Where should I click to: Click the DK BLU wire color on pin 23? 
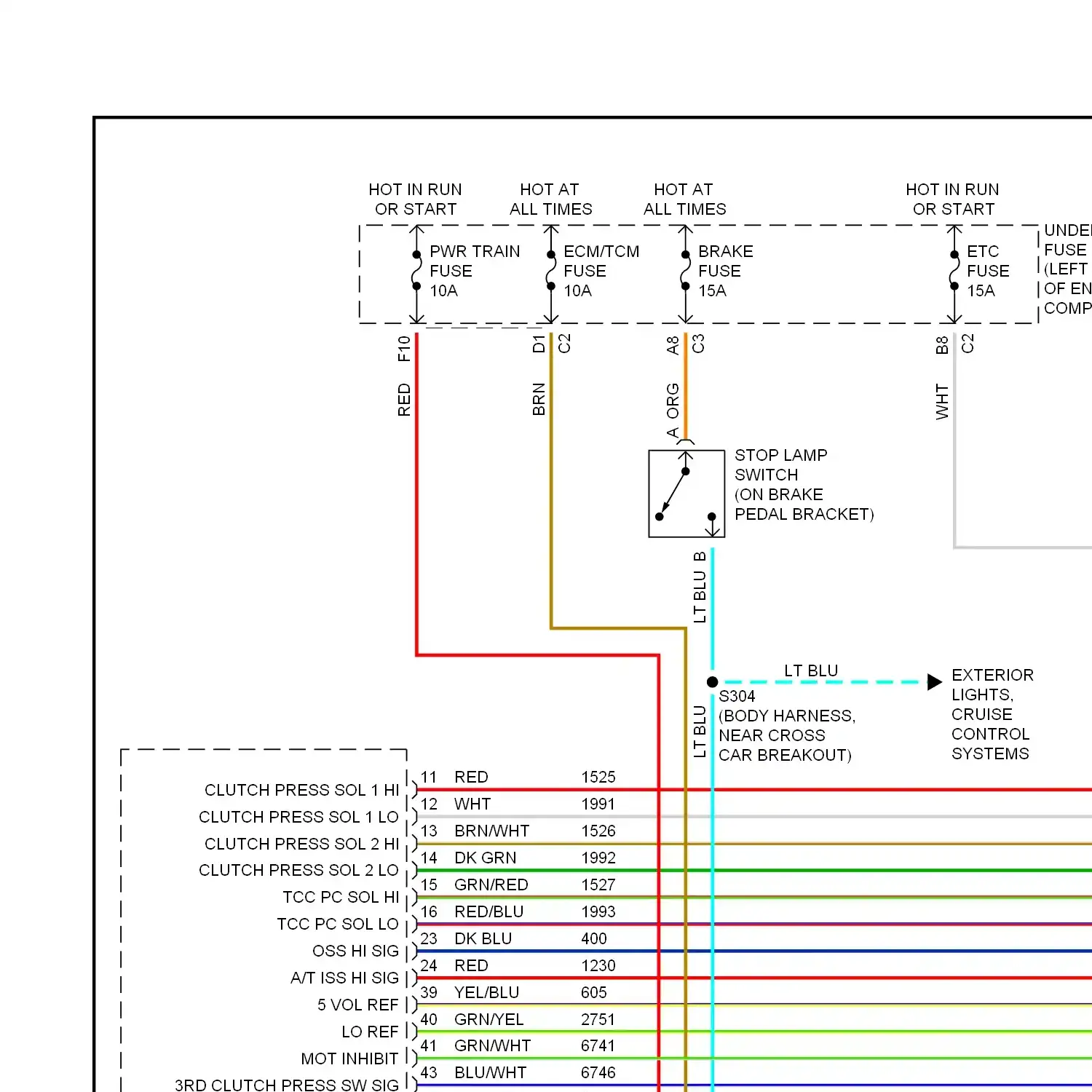coord(483,938)
